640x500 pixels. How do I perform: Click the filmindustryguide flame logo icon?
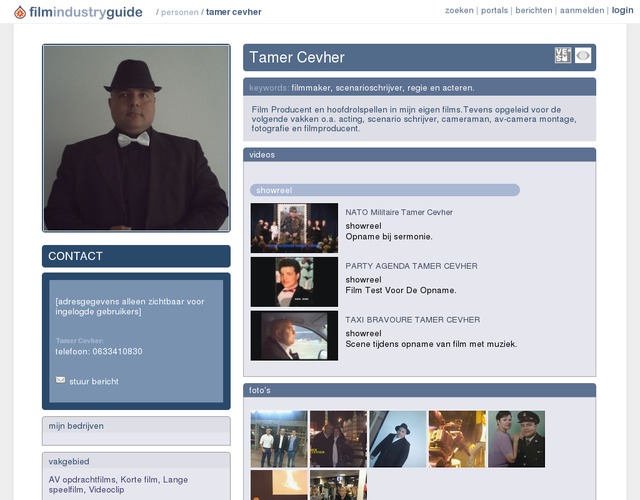(20, 12)
